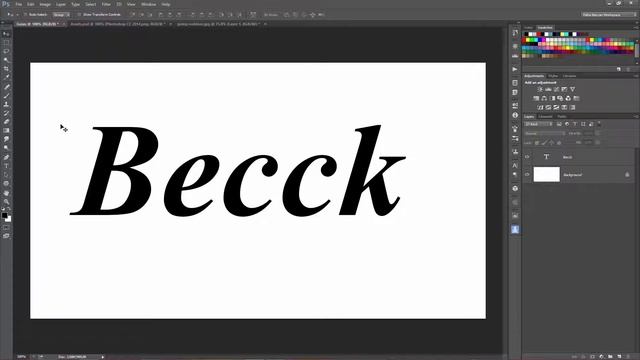Open the Actions panel play icon
The image size is (640, 360).
[515, 69]
